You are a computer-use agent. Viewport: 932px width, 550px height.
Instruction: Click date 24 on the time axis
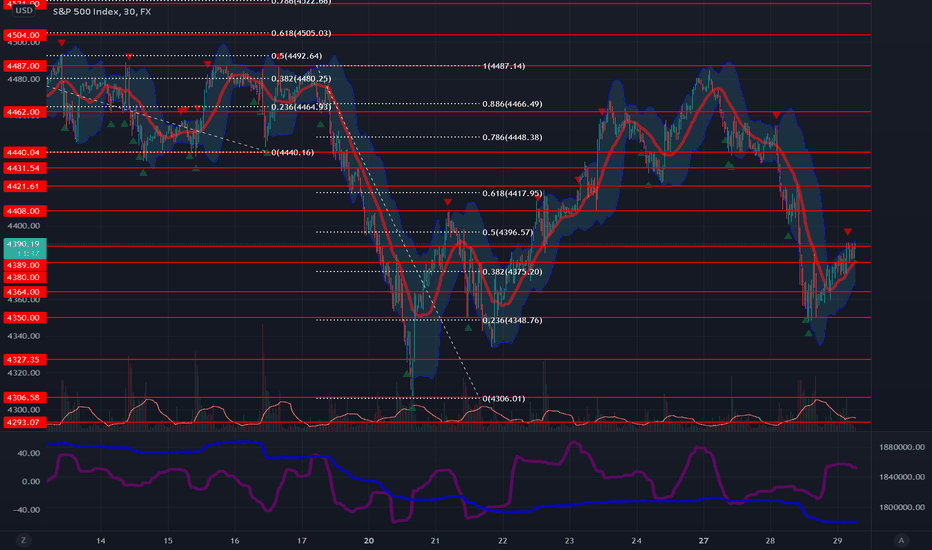click(x=637, y=540)
